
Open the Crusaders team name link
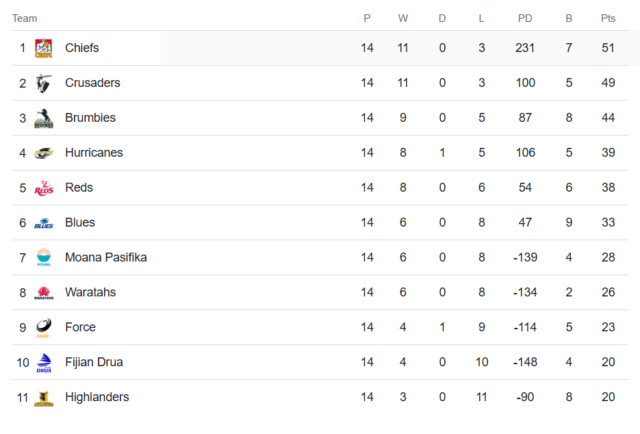click(93, 83)
